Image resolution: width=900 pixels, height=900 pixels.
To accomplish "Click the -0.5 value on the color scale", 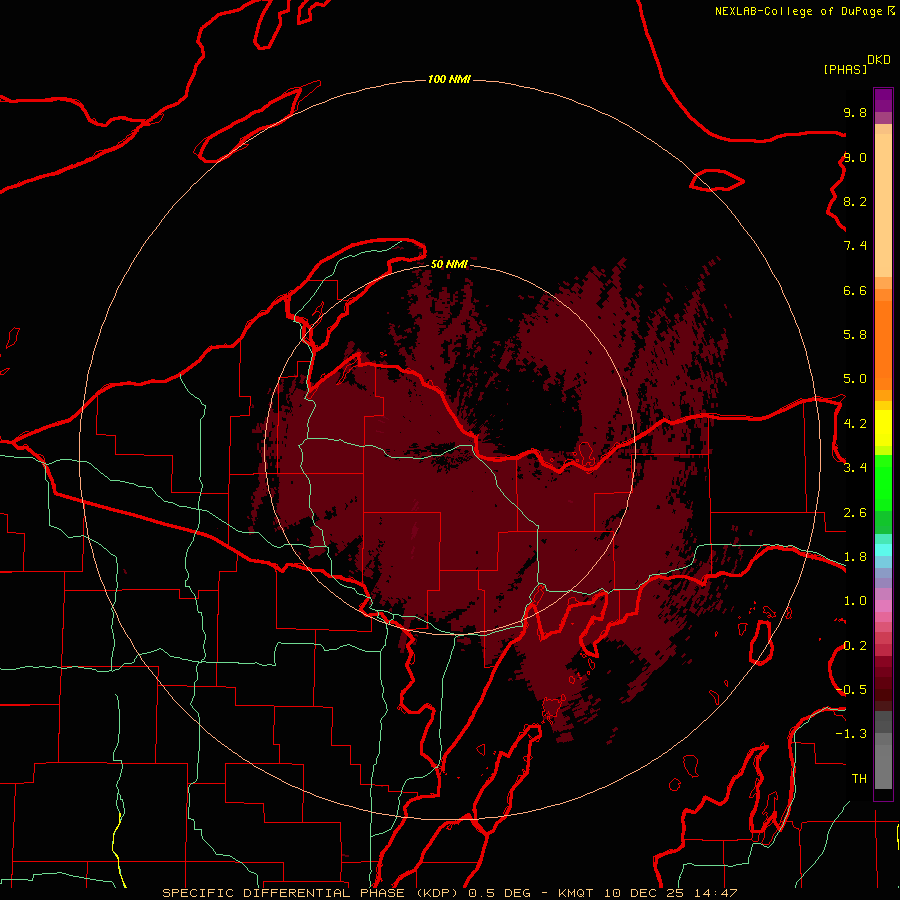I will (852, 690).
